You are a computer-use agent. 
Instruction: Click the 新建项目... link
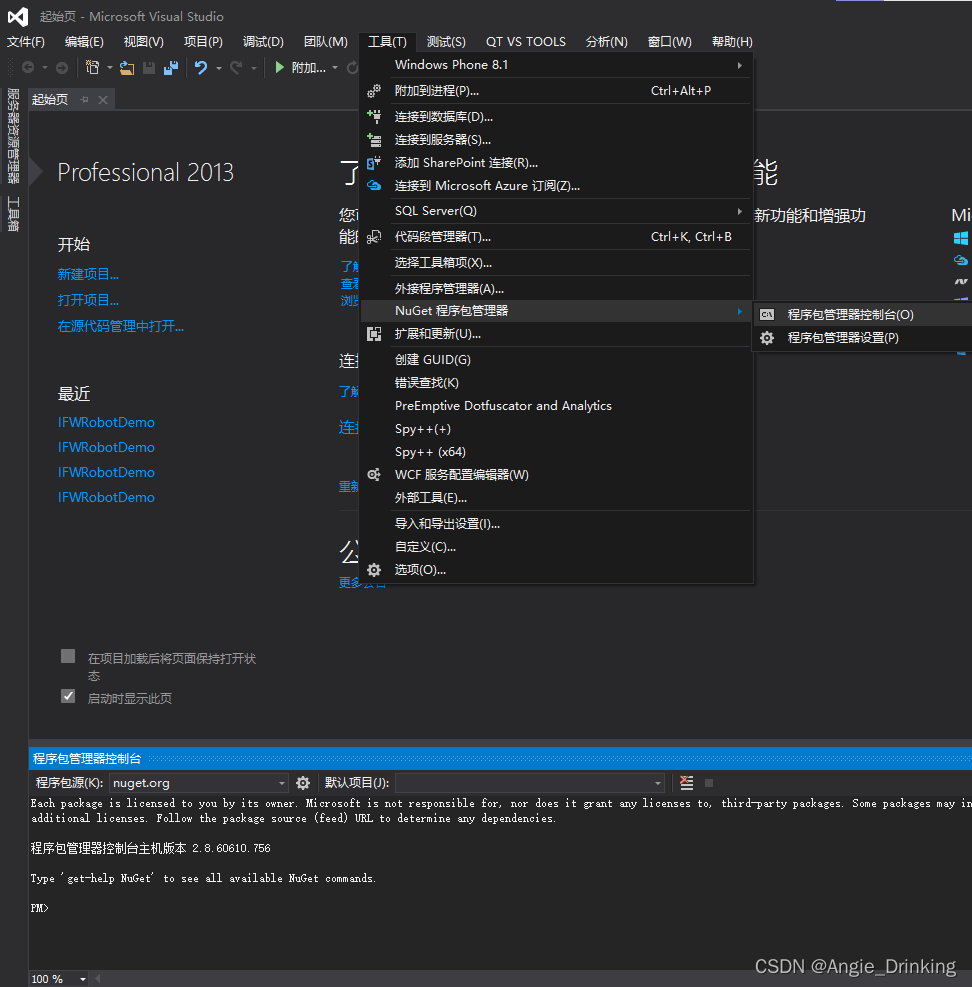[x=88, y=274]
